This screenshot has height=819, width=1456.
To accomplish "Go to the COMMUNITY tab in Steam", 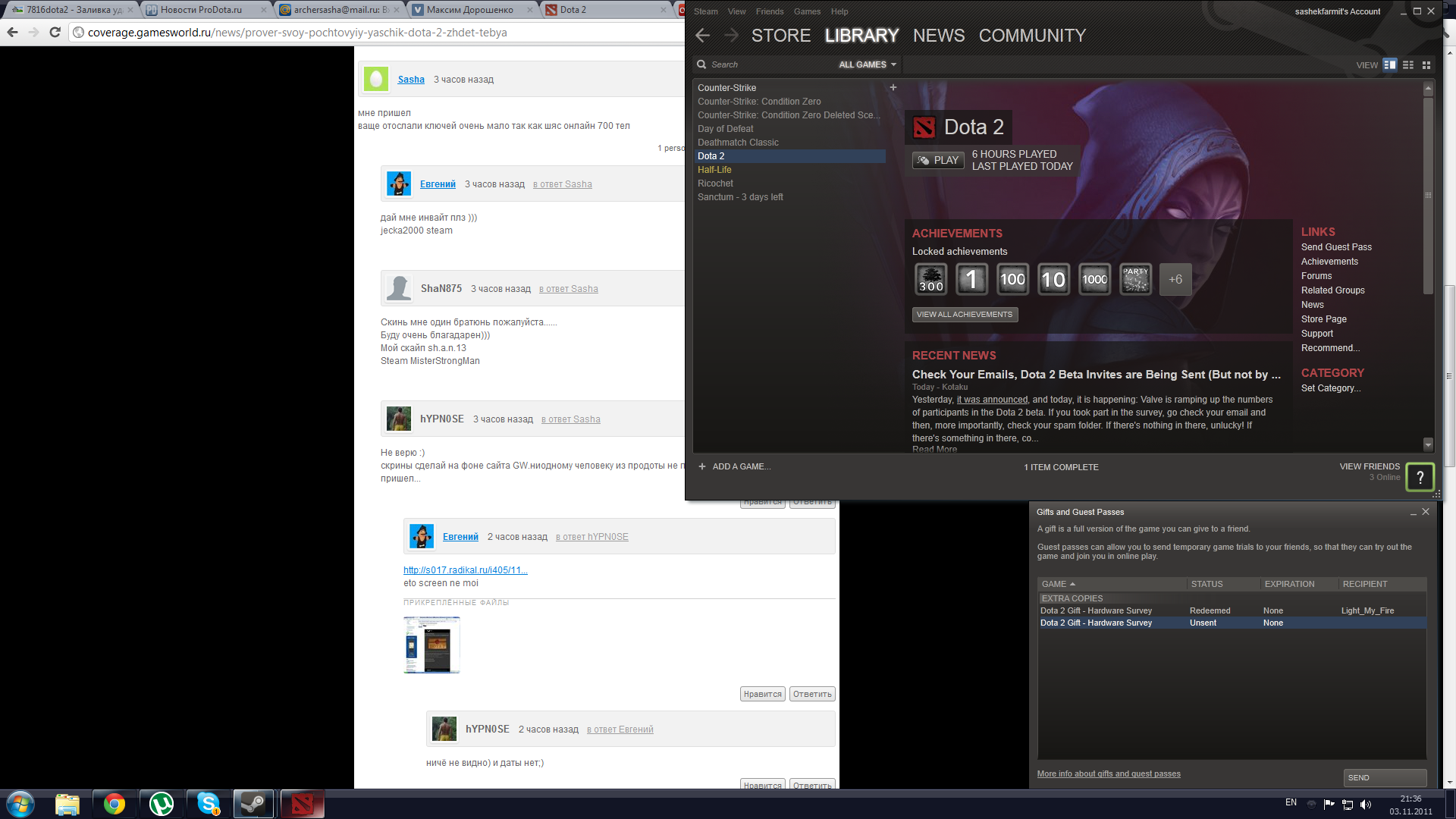I will coord(1032,36).
